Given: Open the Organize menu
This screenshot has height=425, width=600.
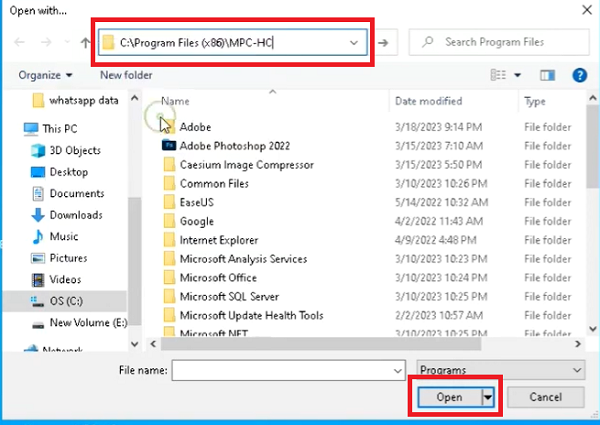Looking at the screenshot, I should coord(45,75).
